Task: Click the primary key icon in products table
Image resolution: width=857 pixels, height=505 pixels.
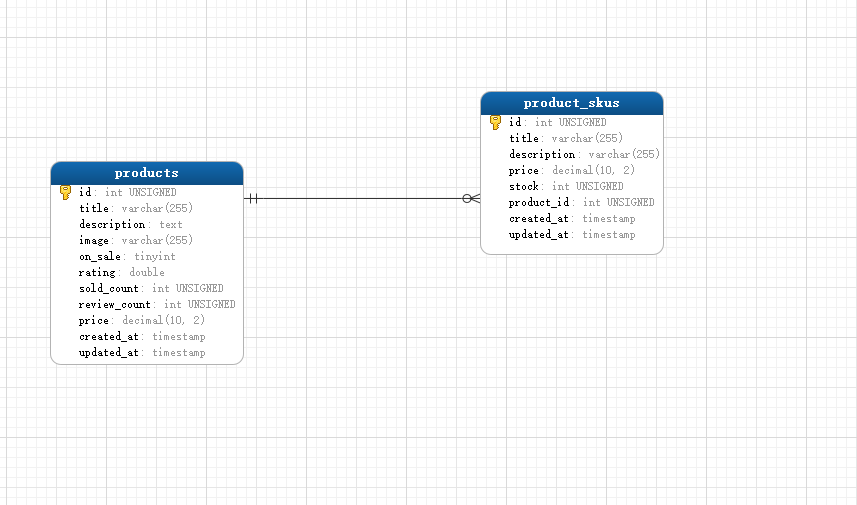Action: pyautogui.click(x=65, y=192)
